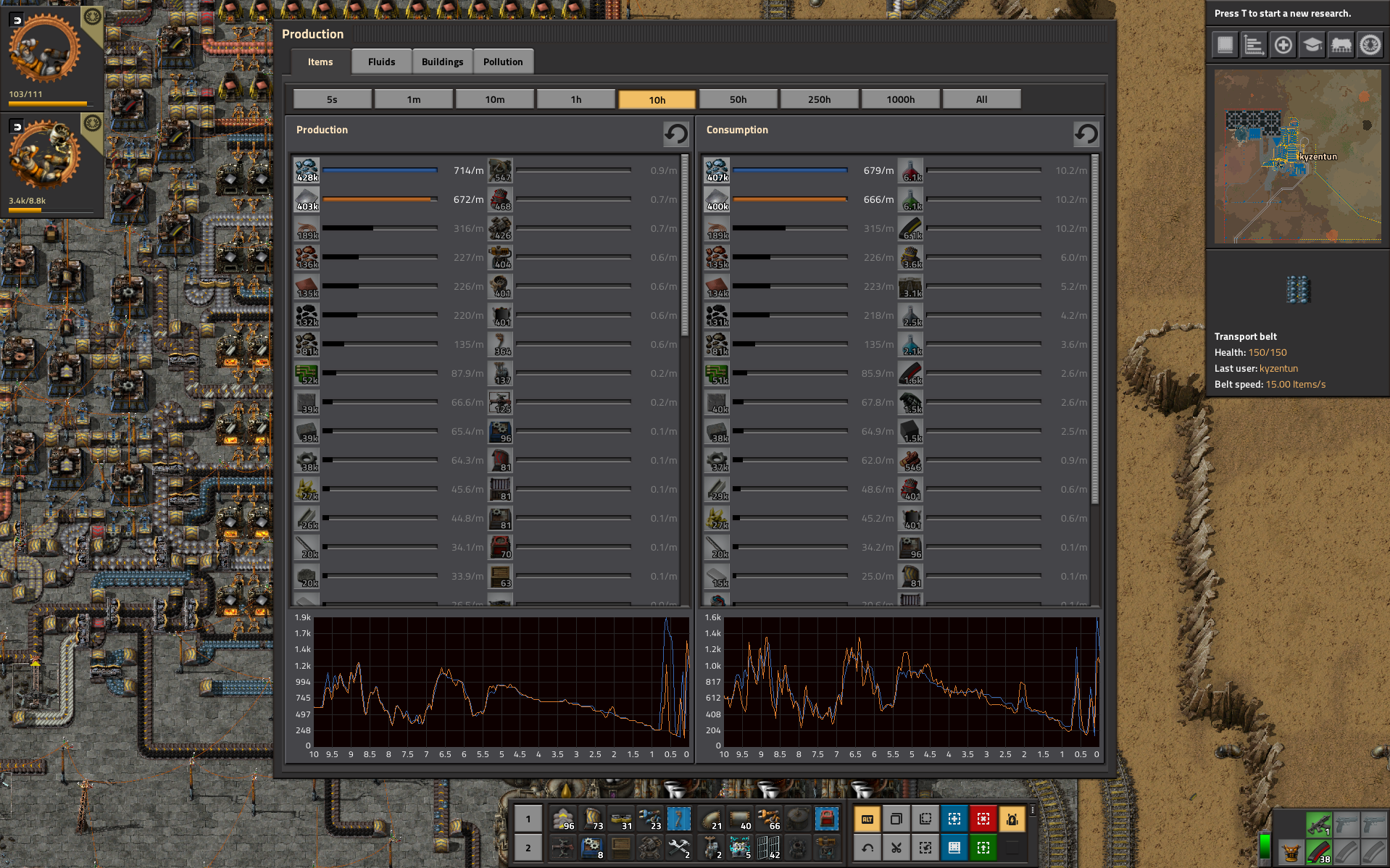The image size is (1390, 868).
Task: Open tracked achievement 3.4k/8.8k card
Action: 52,165
